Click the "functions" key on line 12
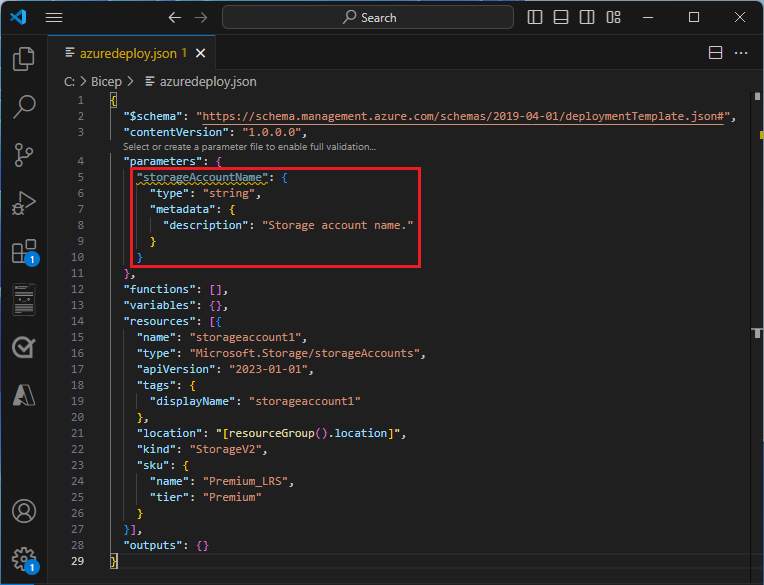 159,289
